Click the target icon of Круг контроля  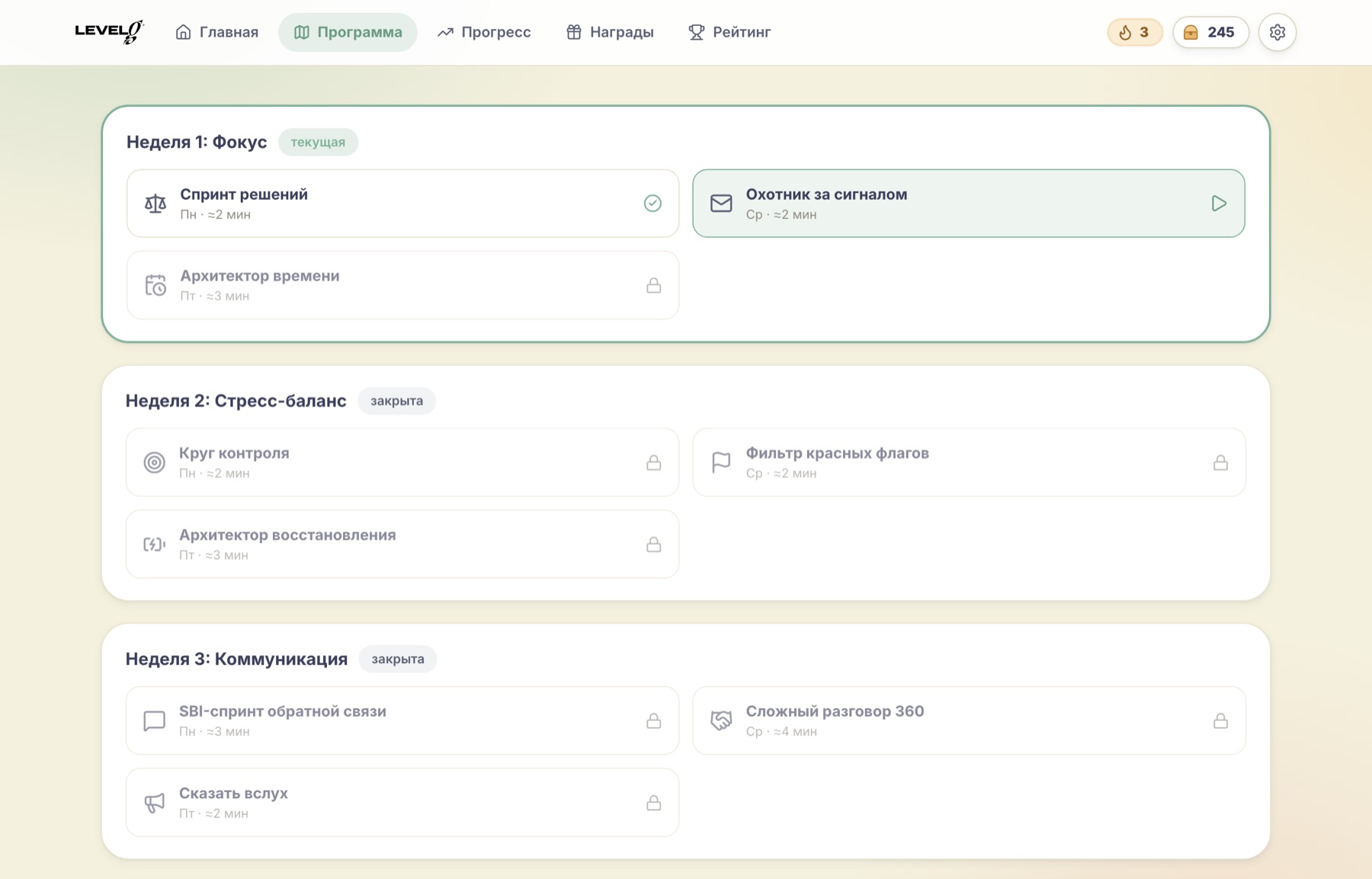[155, 463]
